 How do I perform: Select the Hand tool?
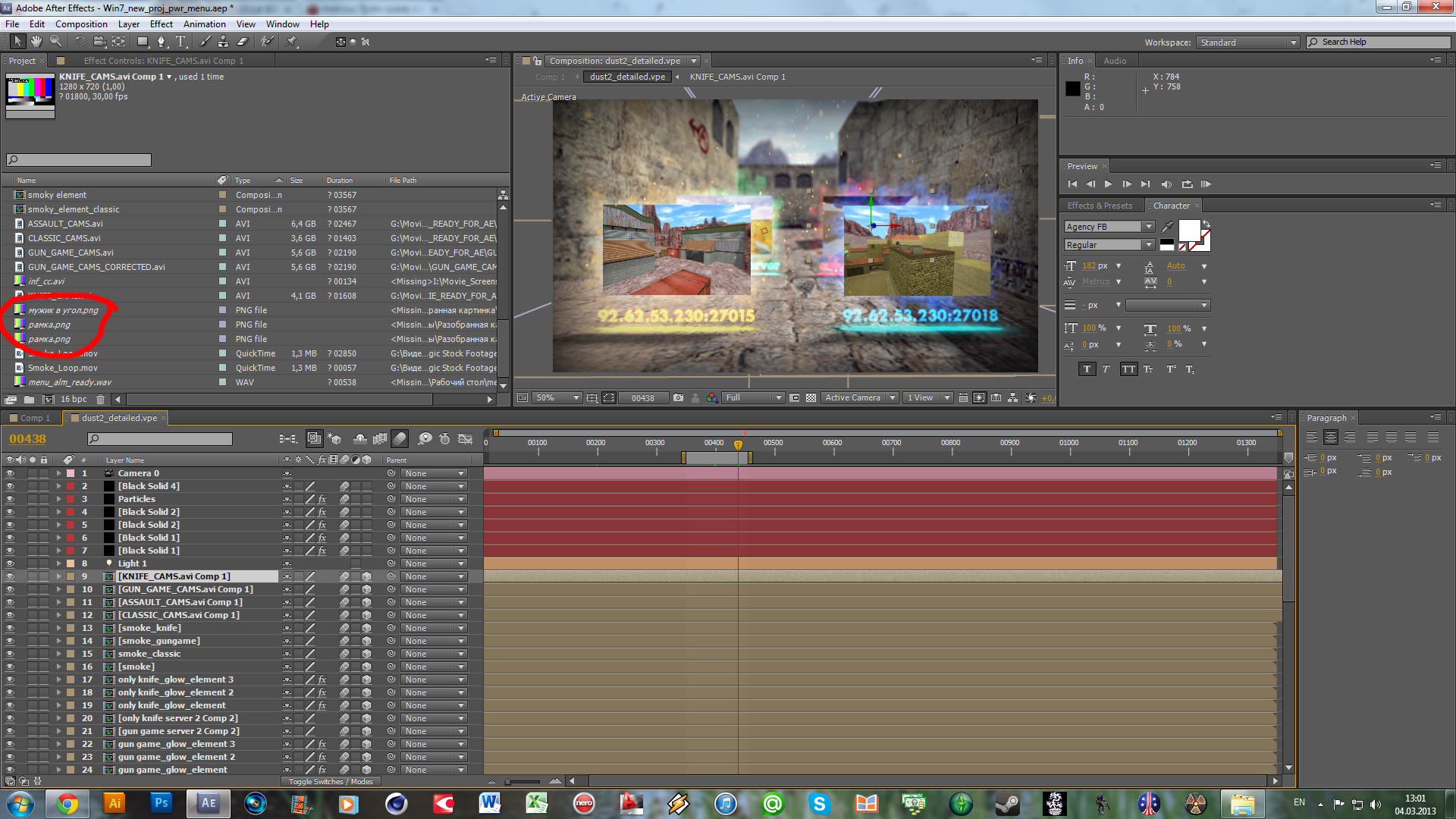[x=36, y=42]
